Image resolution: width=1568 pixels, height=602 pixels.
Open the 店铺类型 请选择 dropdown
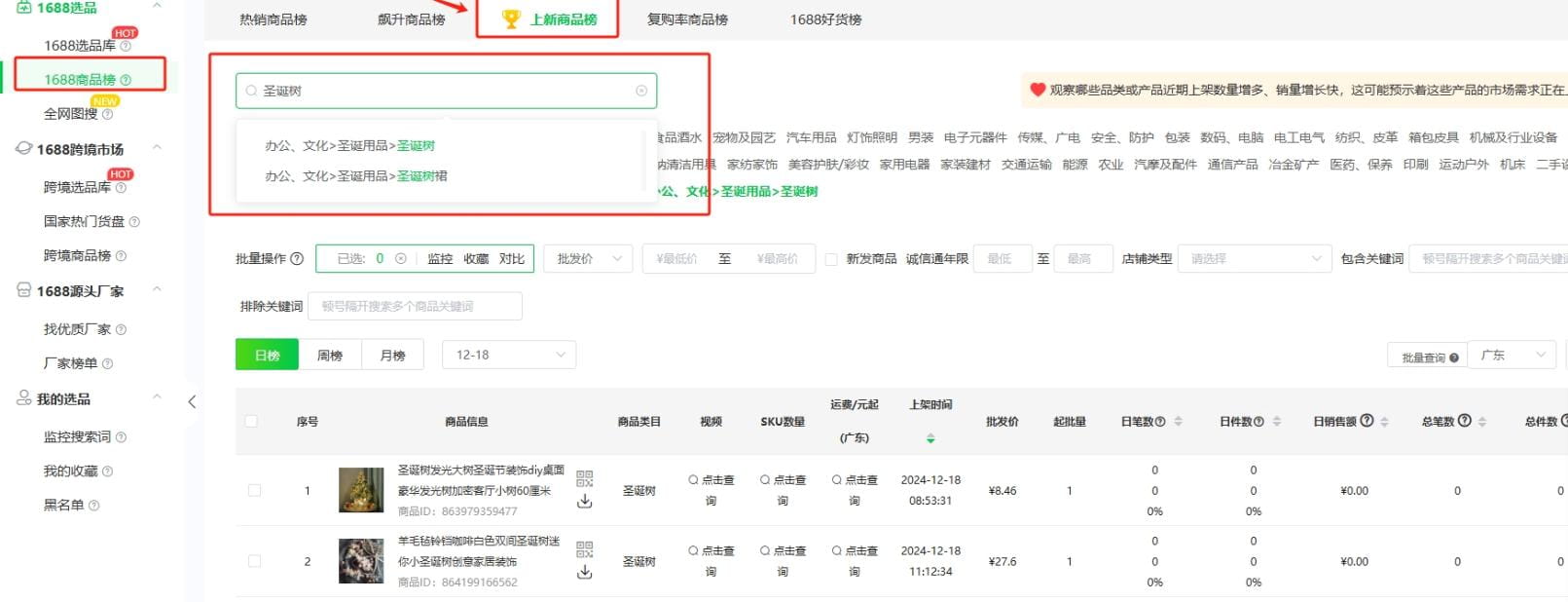click(1255, 259)
